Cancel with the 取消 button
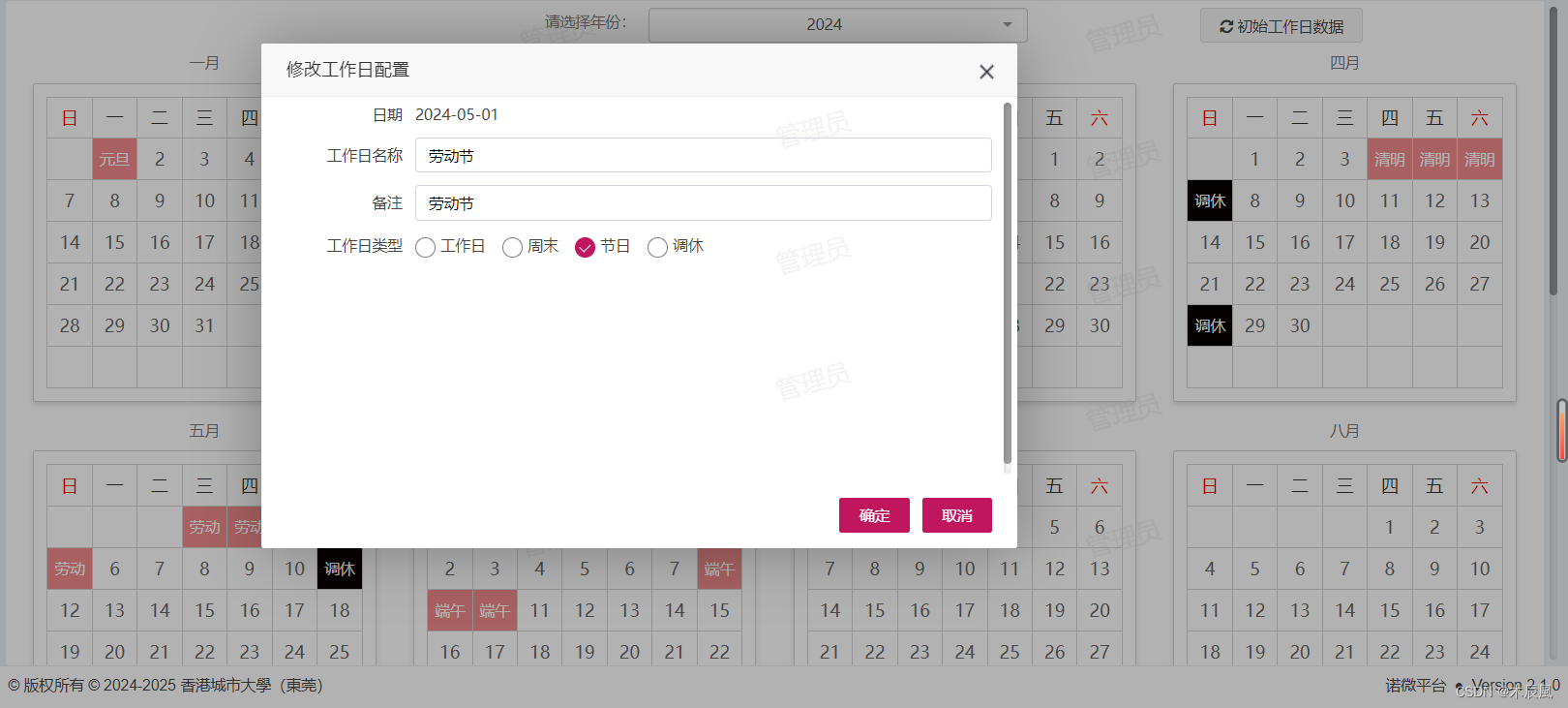The width and height of the screenshot is (1568, 708). tap(957, 515)
